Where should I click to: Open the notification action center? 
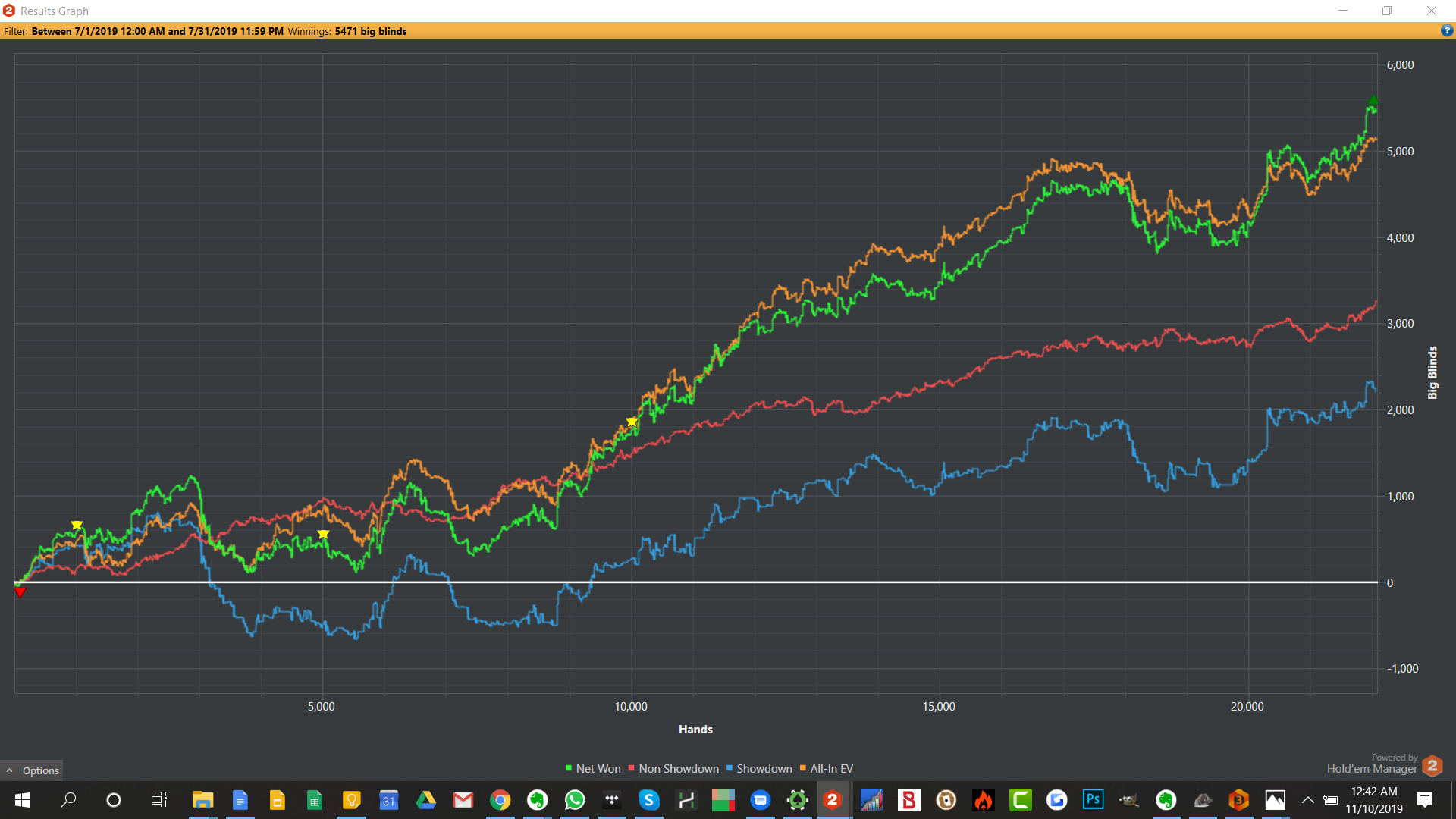pos(1425,799)
